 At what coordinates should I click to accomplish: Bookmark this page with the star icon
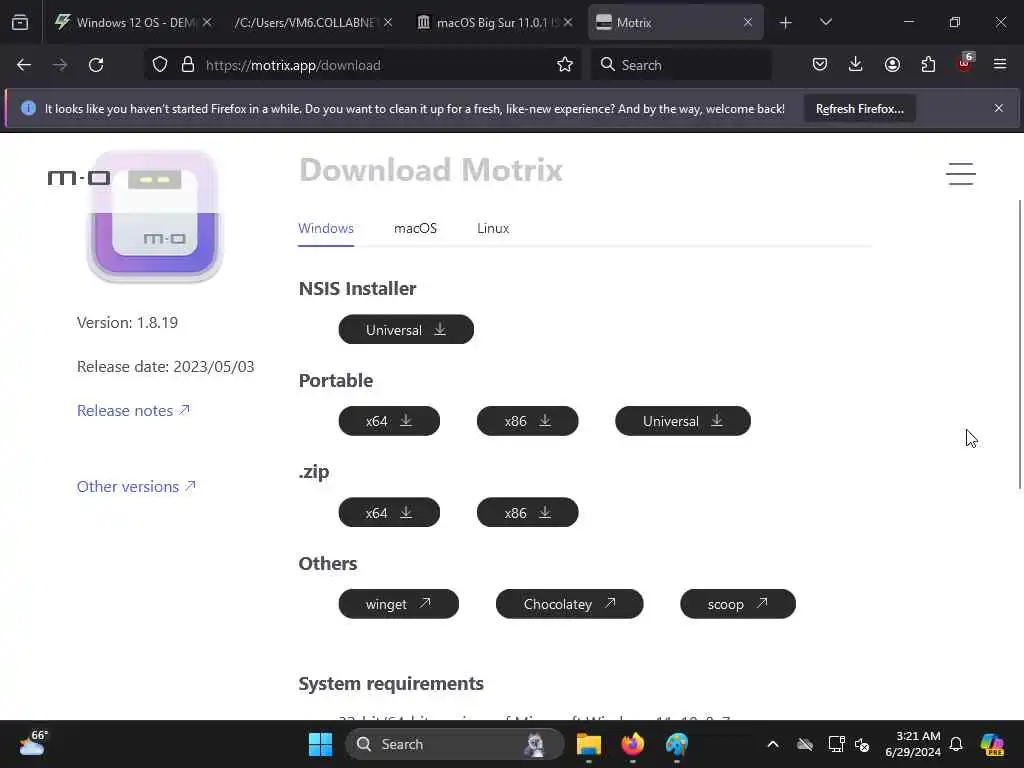(565, 65)
